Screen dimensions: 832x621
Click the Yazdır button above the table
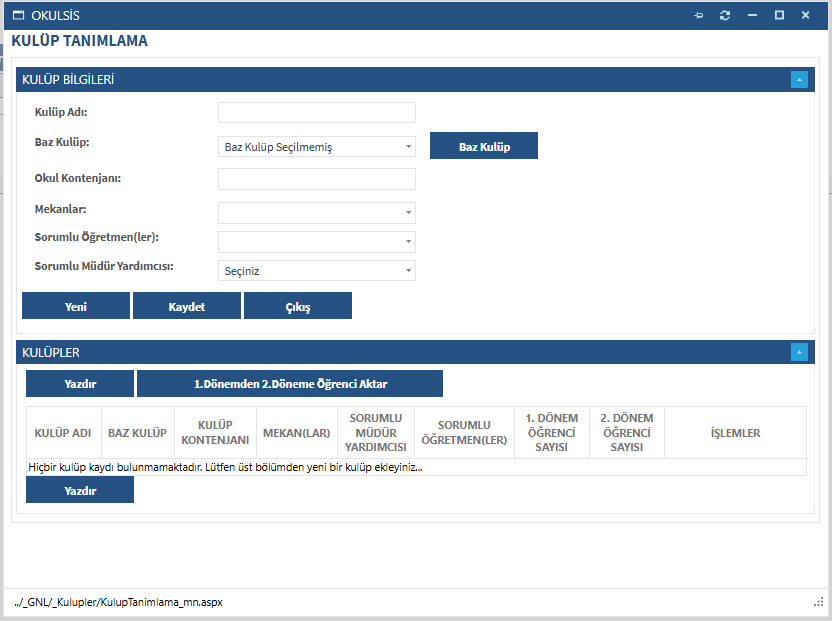pos(80,384)
